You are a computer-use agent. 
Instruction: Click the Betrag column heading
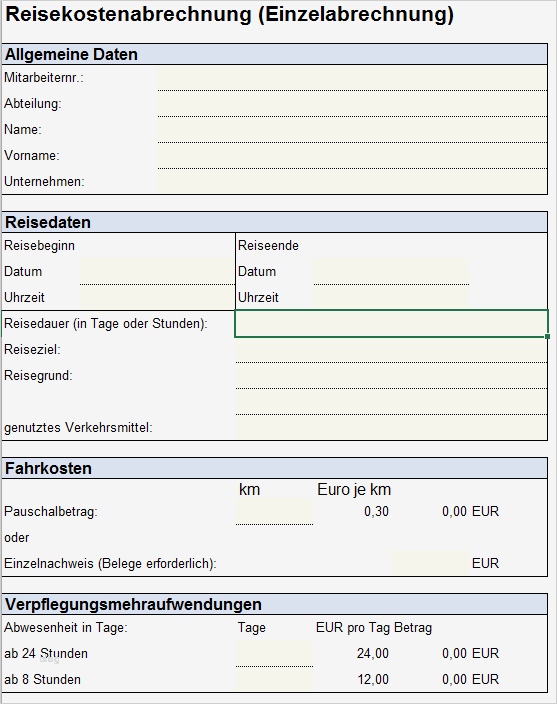(413, 627)
